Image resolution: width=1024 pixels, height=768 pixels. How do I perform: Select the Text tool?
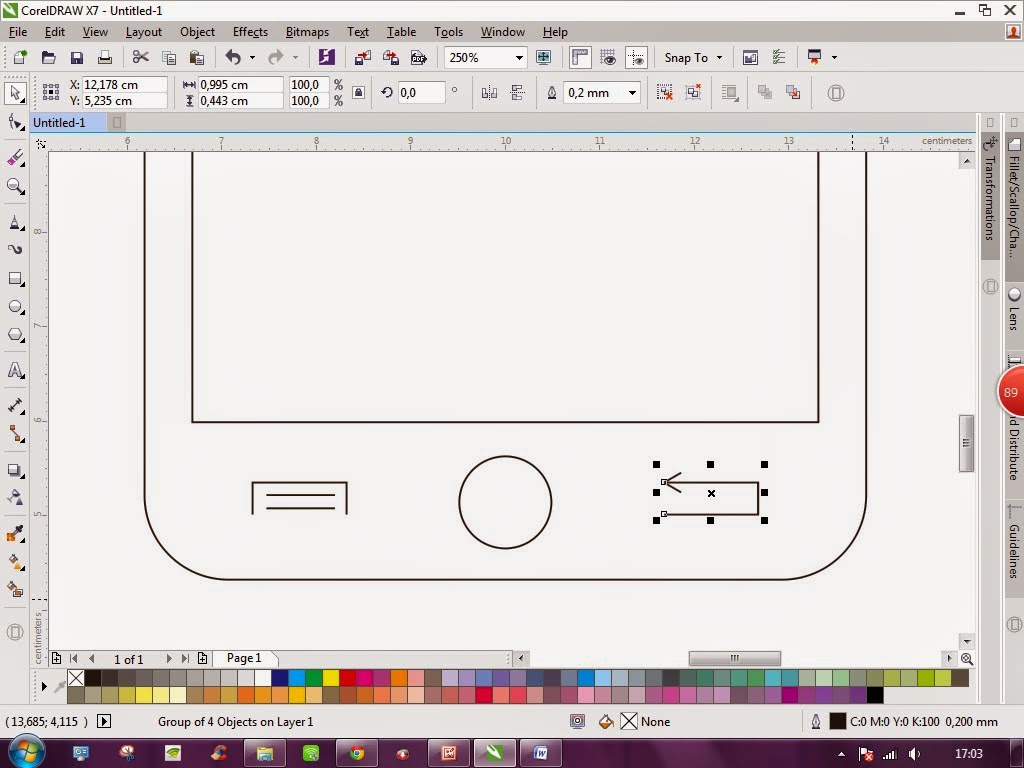(15, 370)
